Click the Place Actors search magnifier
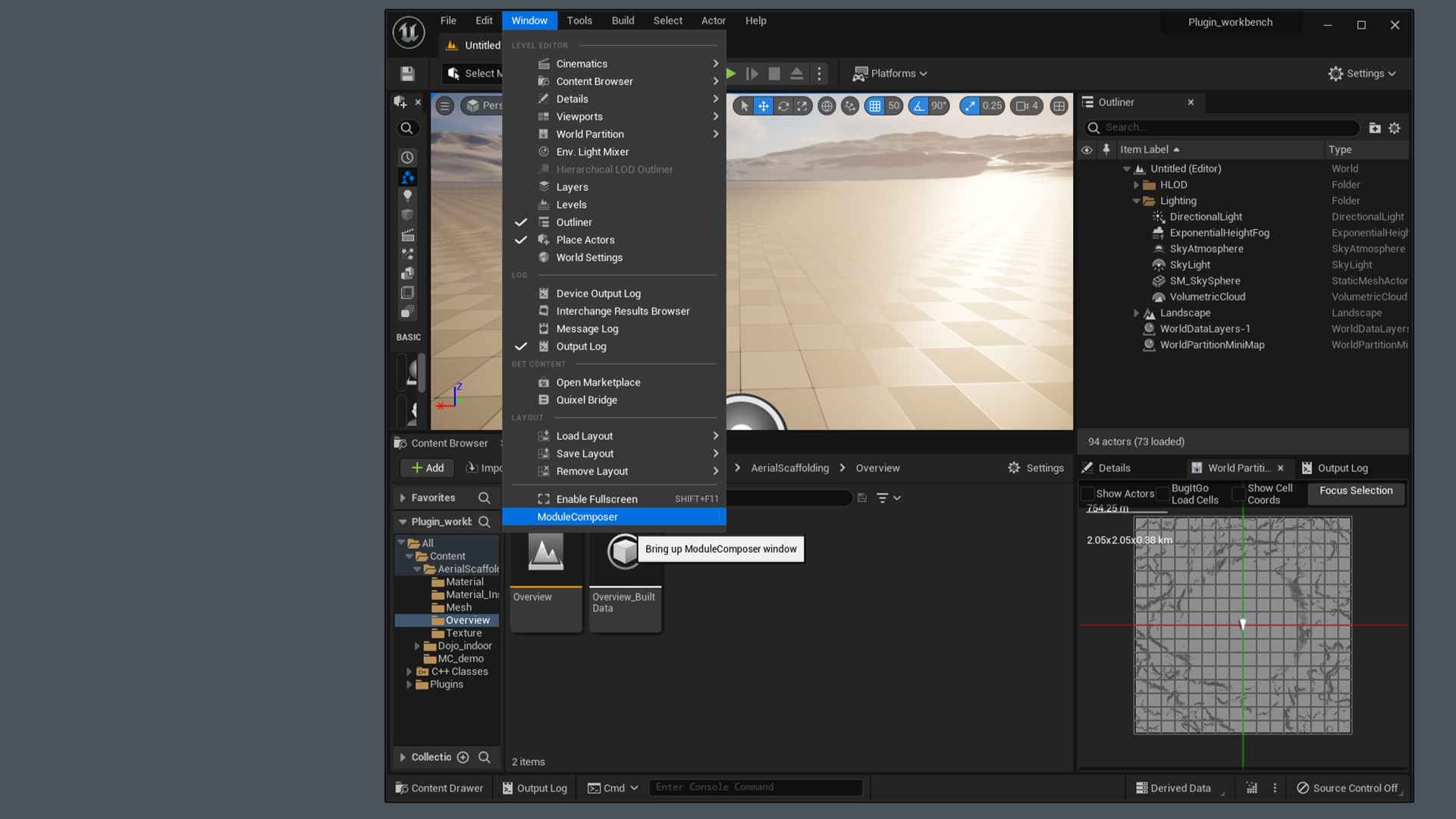Viewport: 1456px width, 819px height. [407, 128]
